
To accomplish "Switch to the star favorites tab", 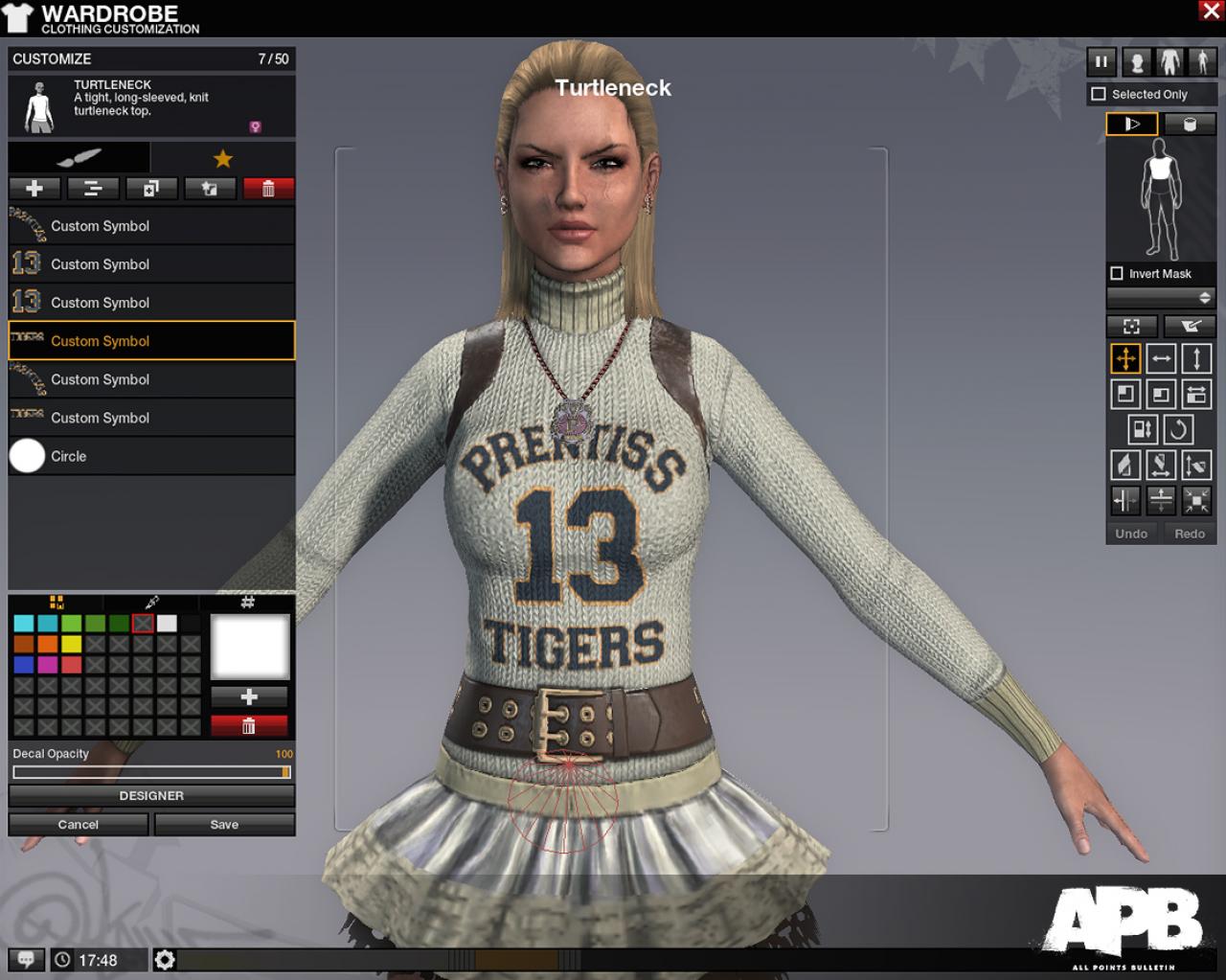I will pyautogui.click(x=223, y=158).
